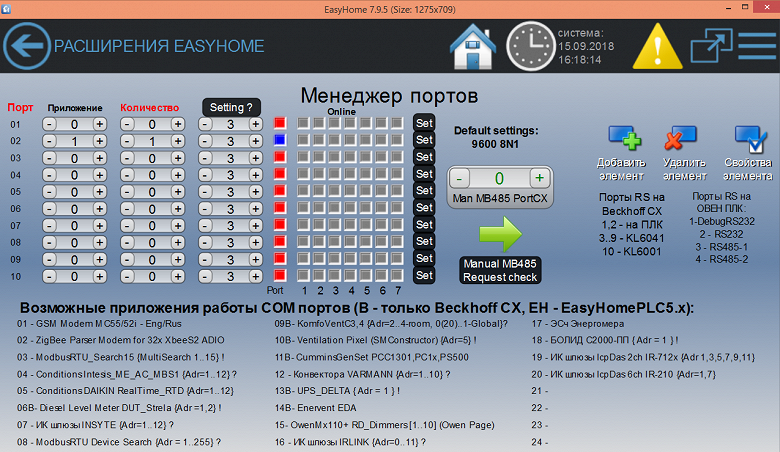Click '01 - GSM Modem MC55/52i' entry
780x452 pixels.
point(99,324)
